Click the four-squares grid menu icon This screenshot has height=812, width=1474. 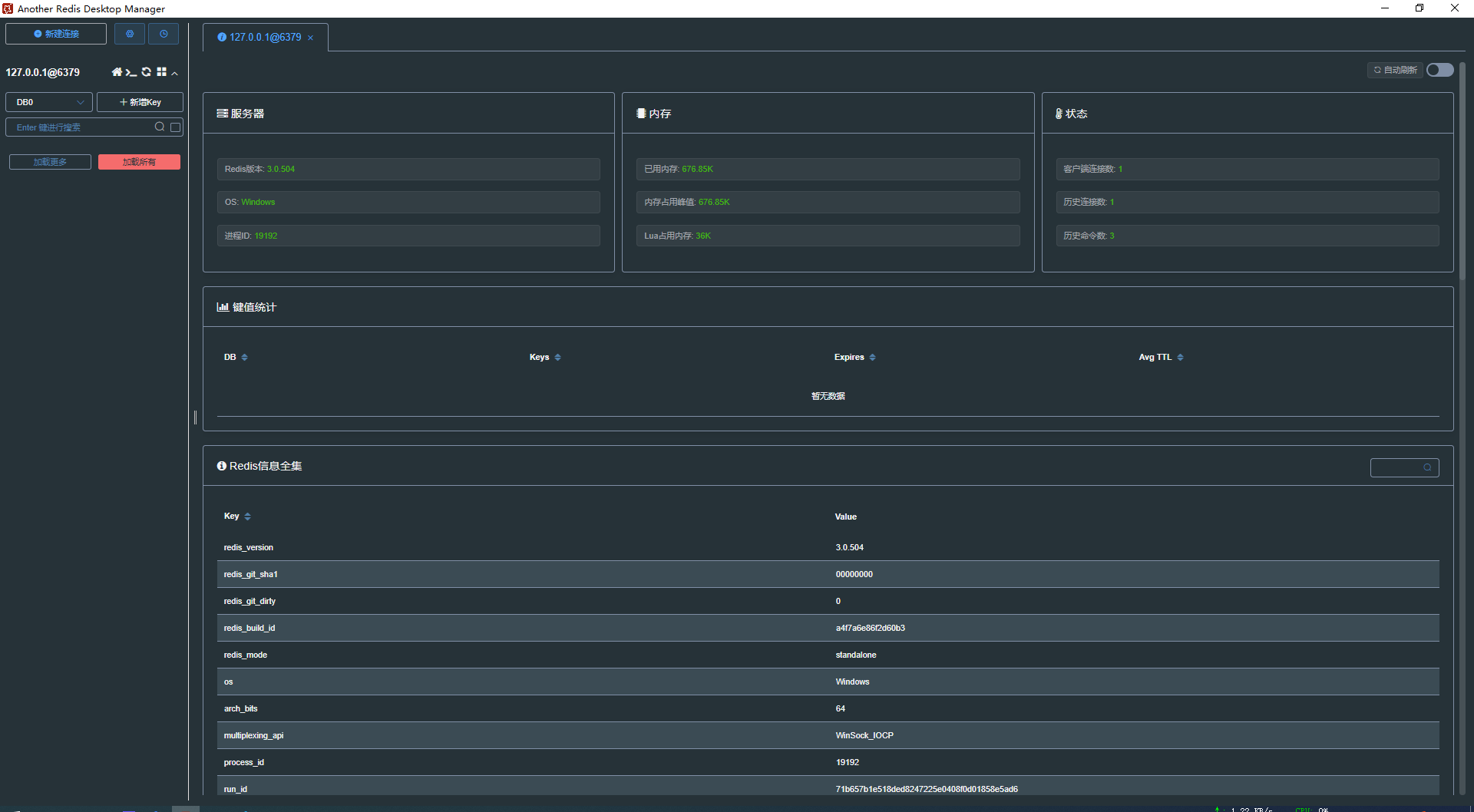point(161,72)
